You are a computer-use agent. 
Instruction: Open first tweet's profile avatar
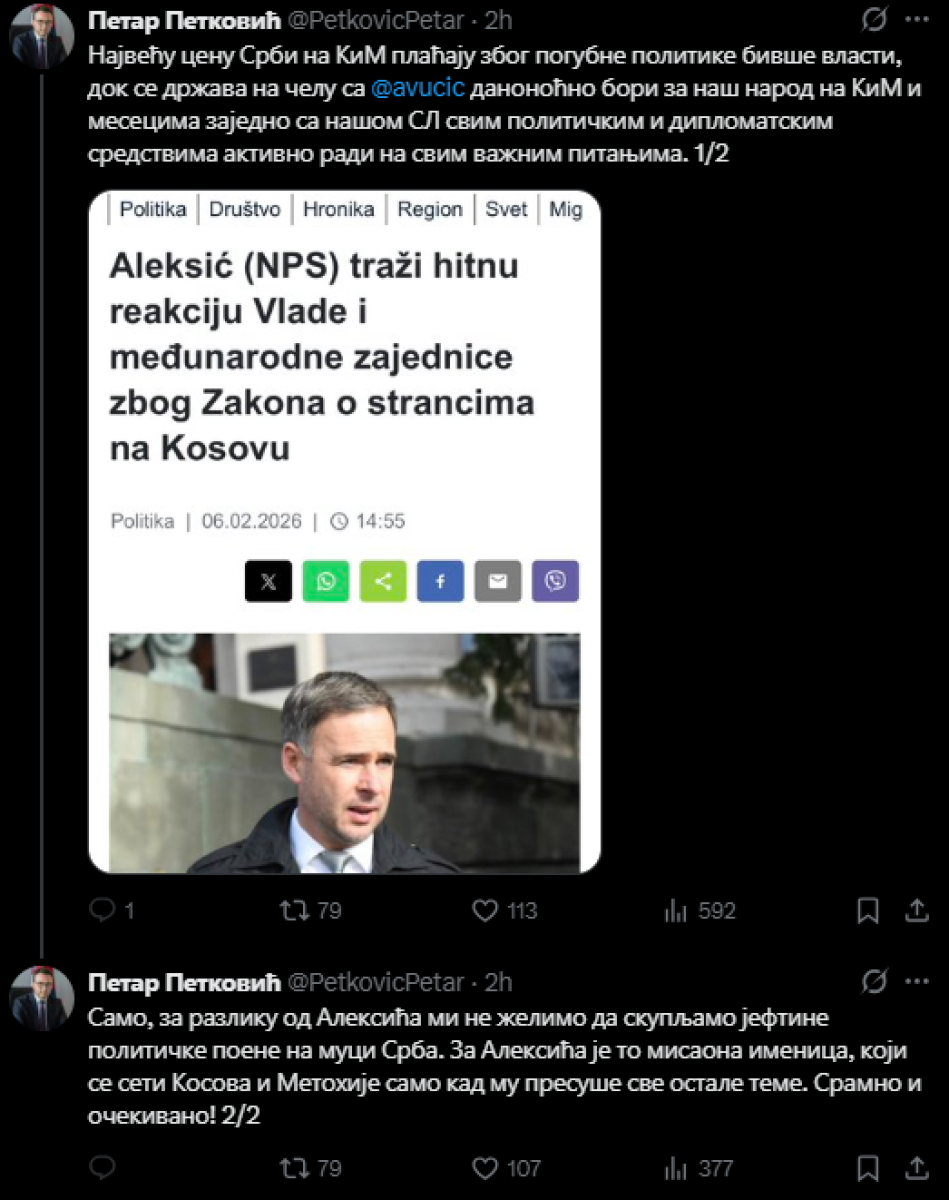[41, 35]
